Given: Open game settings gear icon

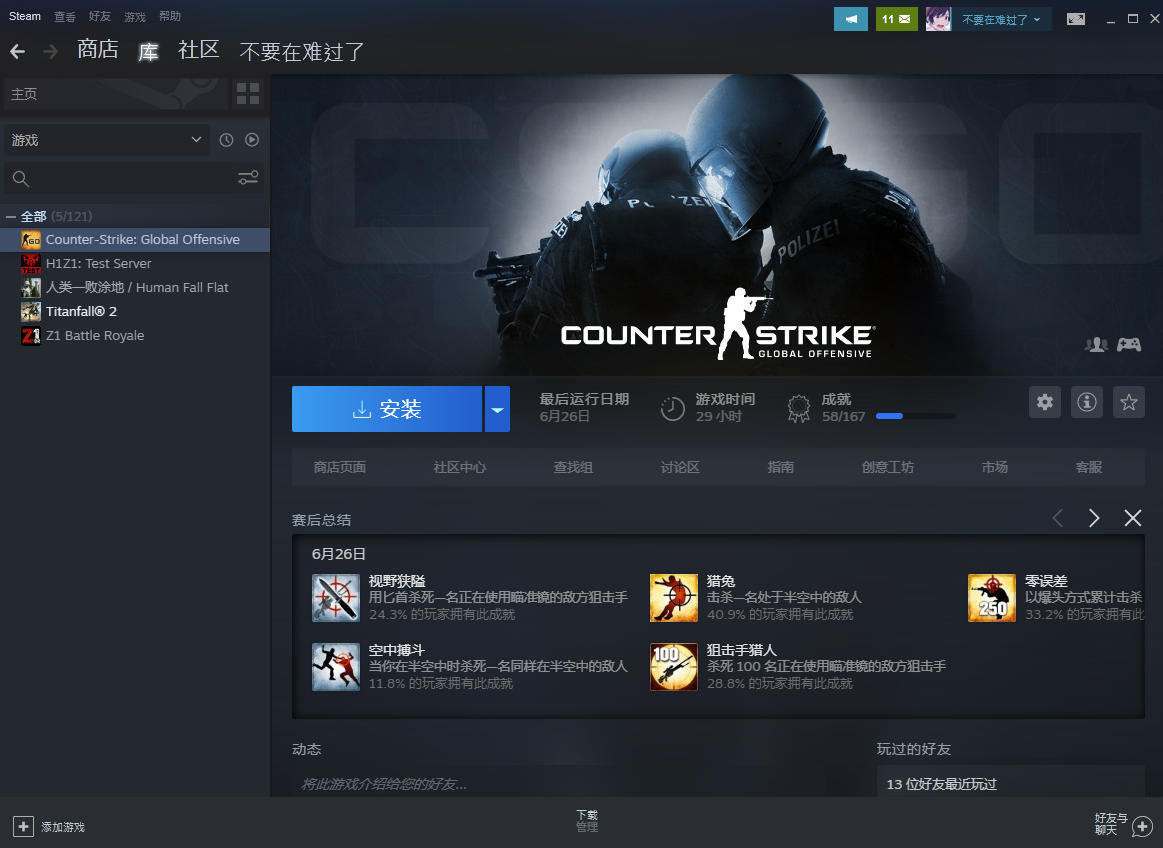Looking at the screenshot, I should 1044,402.
